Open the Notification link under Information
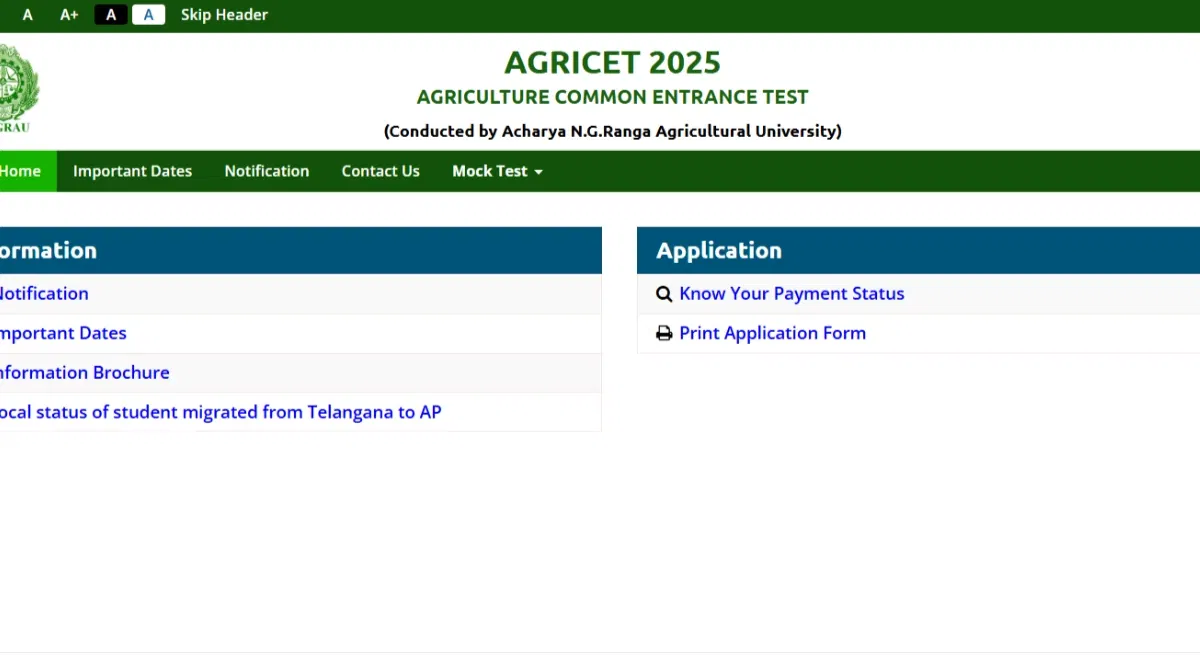1200x667 pixels. coord(44,294)
